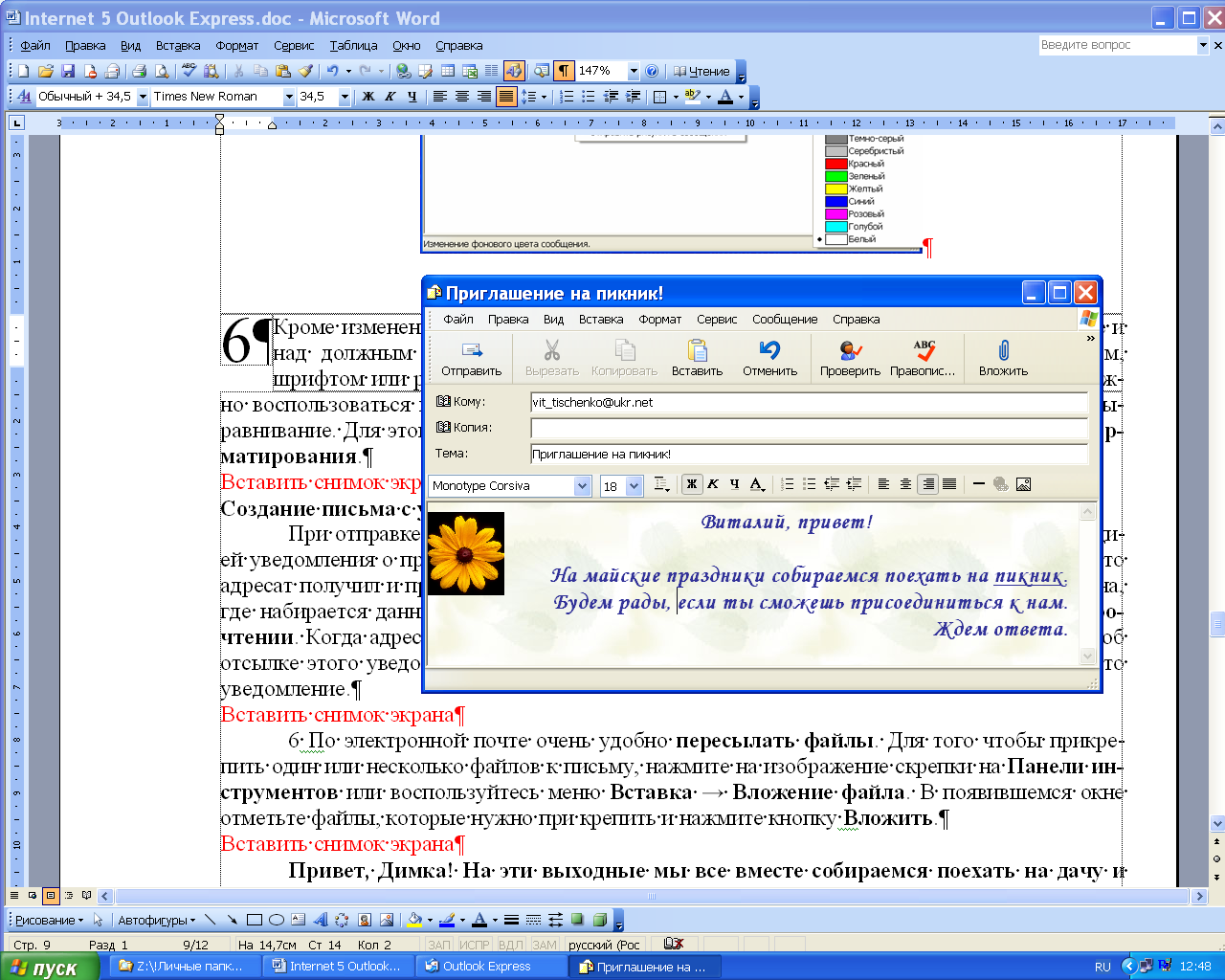Open Word's Undo history dropdown arrow
Screen dimensions: 1225x980
pyautogui.click(x=348, y=71)
